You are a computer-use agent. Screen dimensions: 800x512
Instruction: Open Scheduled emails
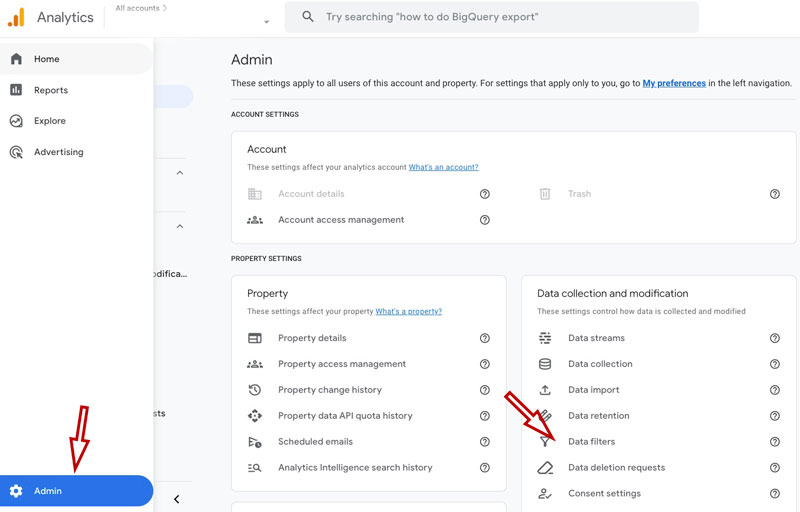(315, 442)
